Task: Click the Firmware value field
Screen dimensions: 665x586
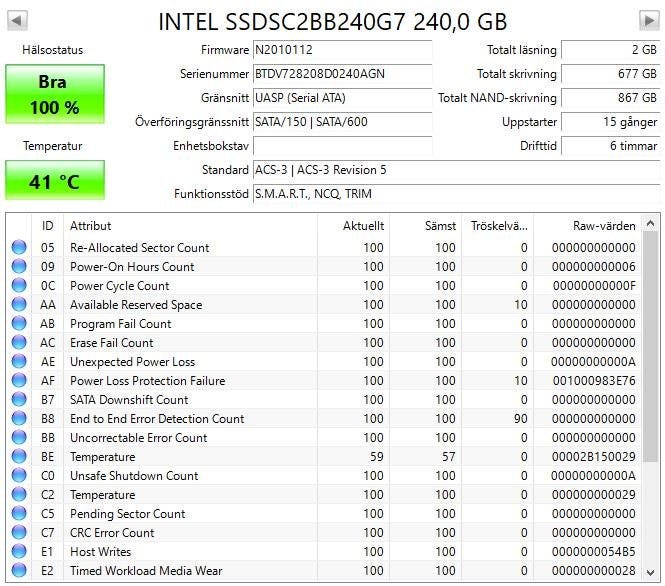Action: coord(341,50)
